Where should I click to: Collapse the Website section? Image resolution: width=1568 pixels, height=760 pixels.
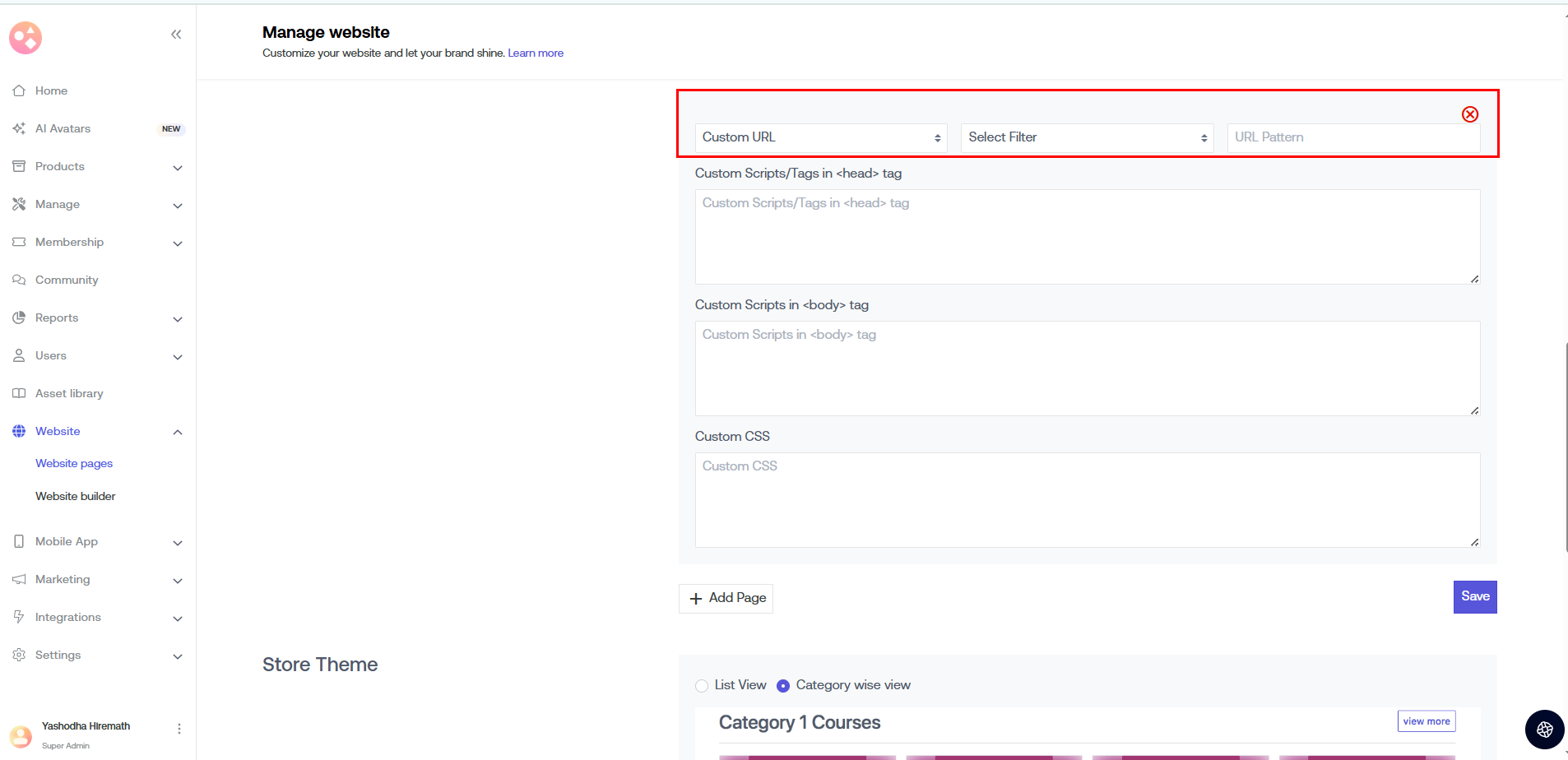[x=177, y=432]
